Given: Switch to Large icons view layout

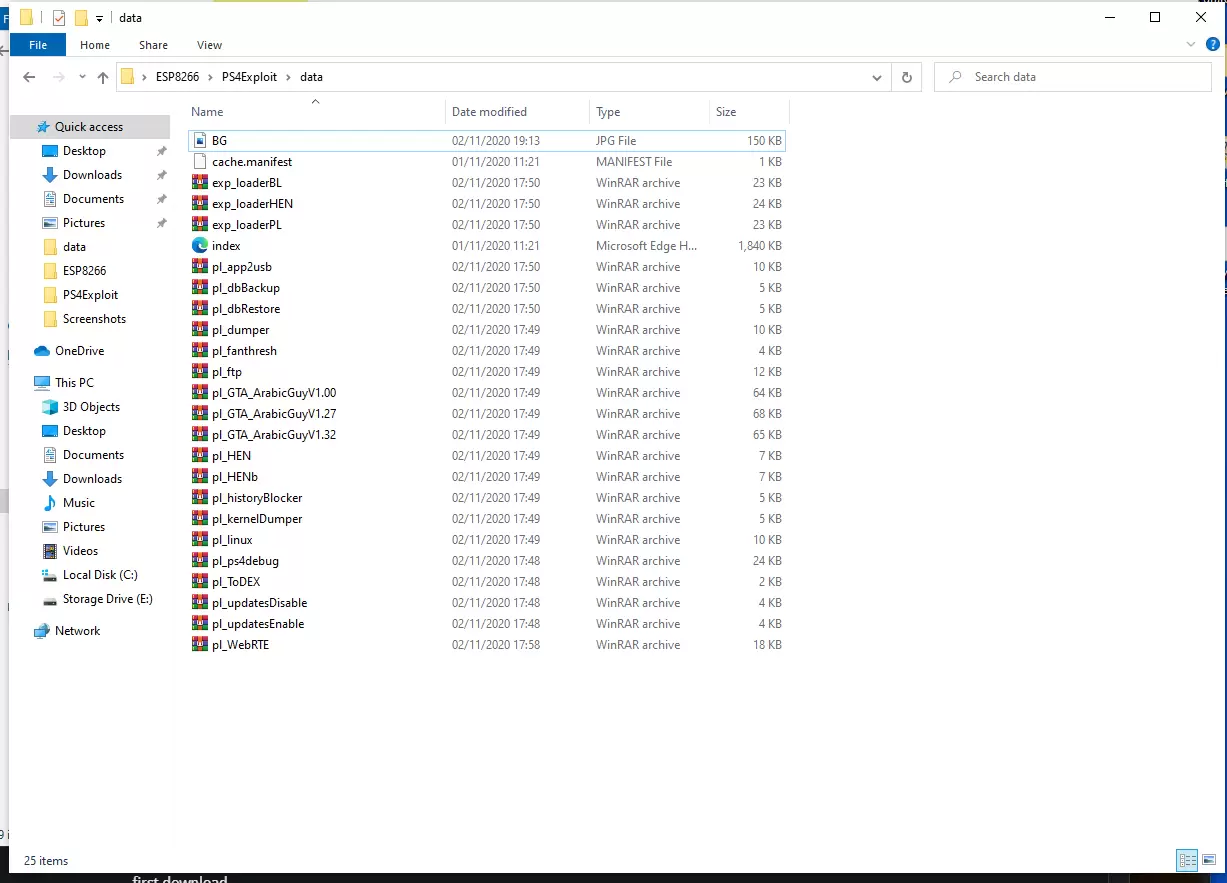Looking at the screenshot, I should [1208, 860].
